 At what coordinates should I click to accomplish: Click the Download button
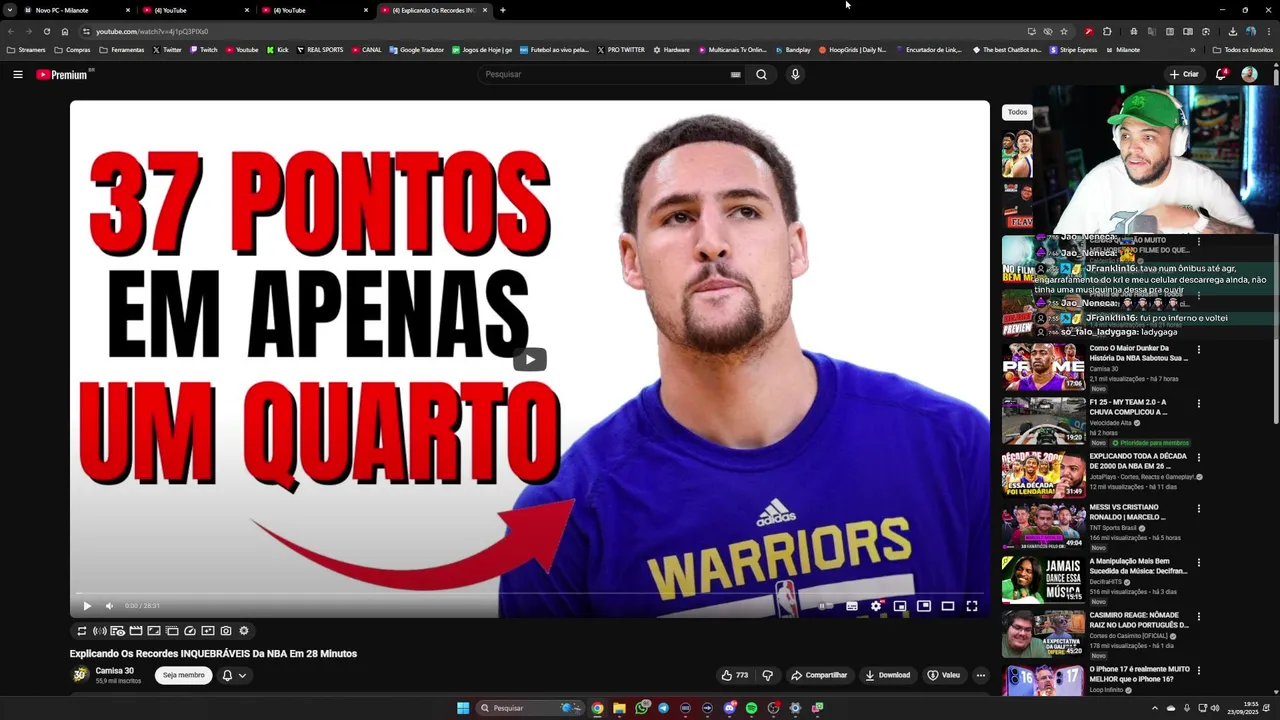point(888,675)
